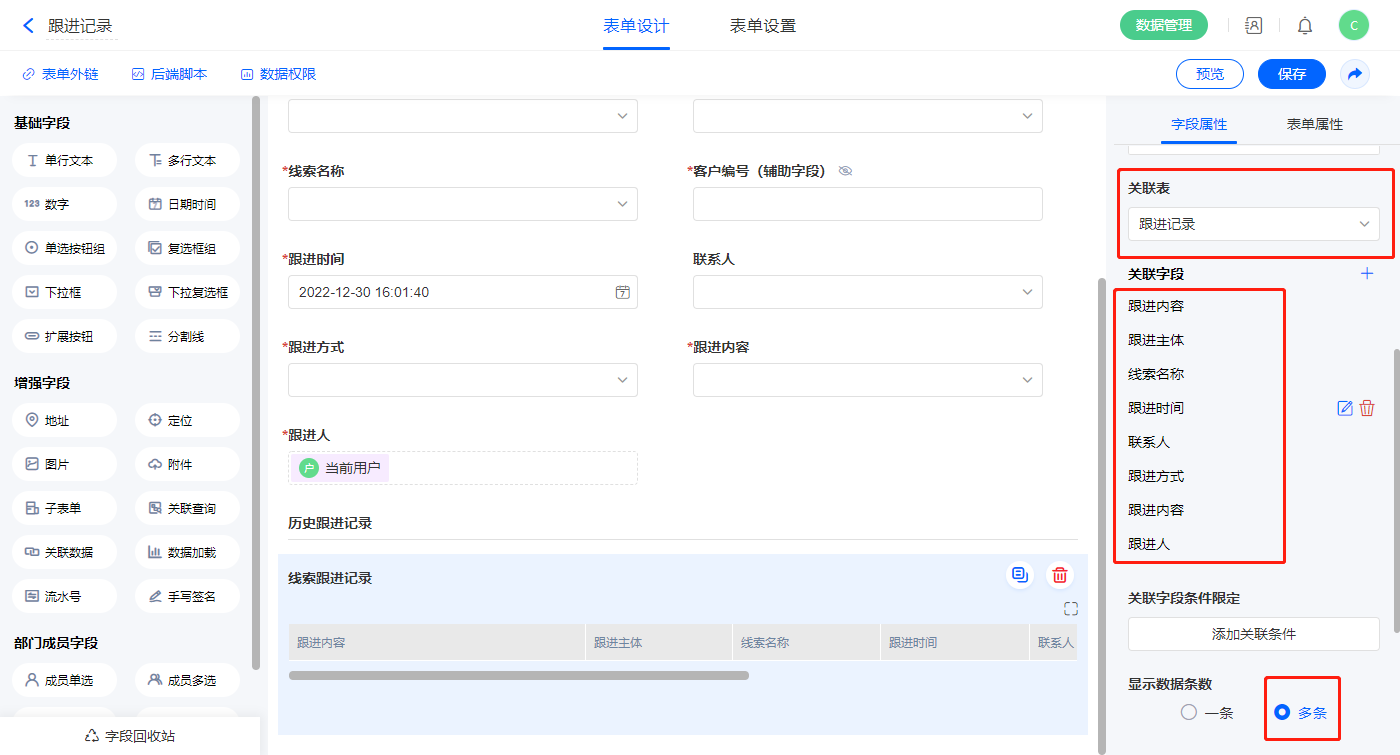Click the 保存 button
This screenshot has height=755, width=1400.
[1291, 74]
